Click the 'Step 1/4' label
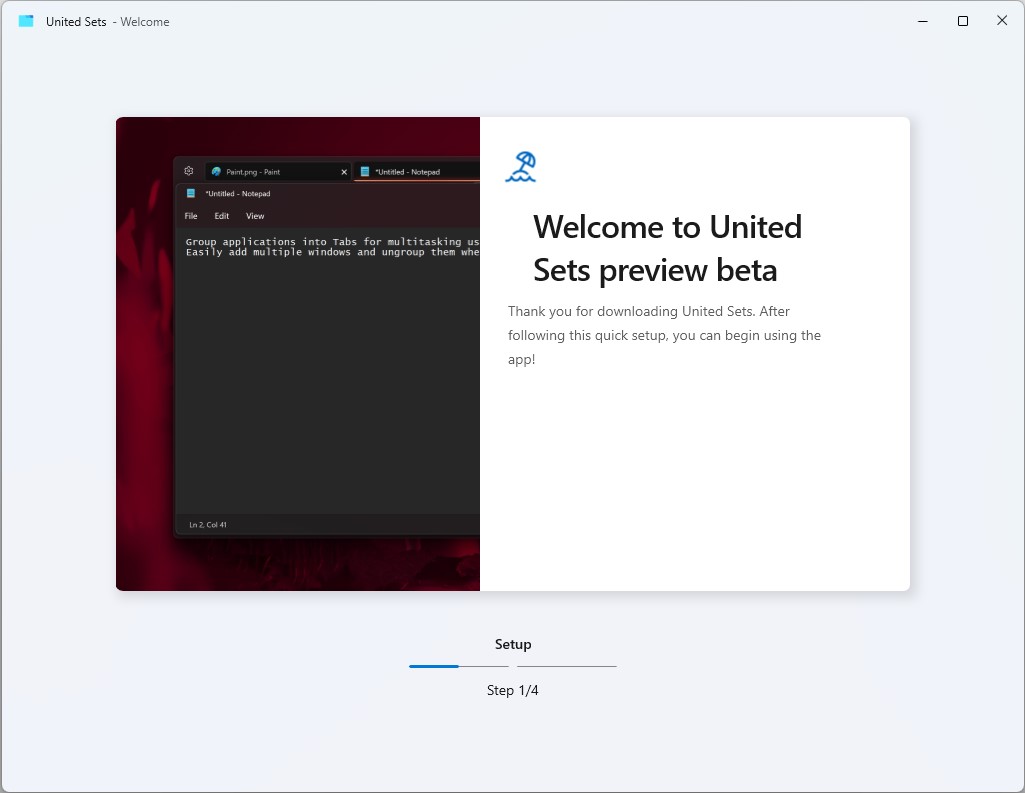The image size is (1025, 793). 512,690
